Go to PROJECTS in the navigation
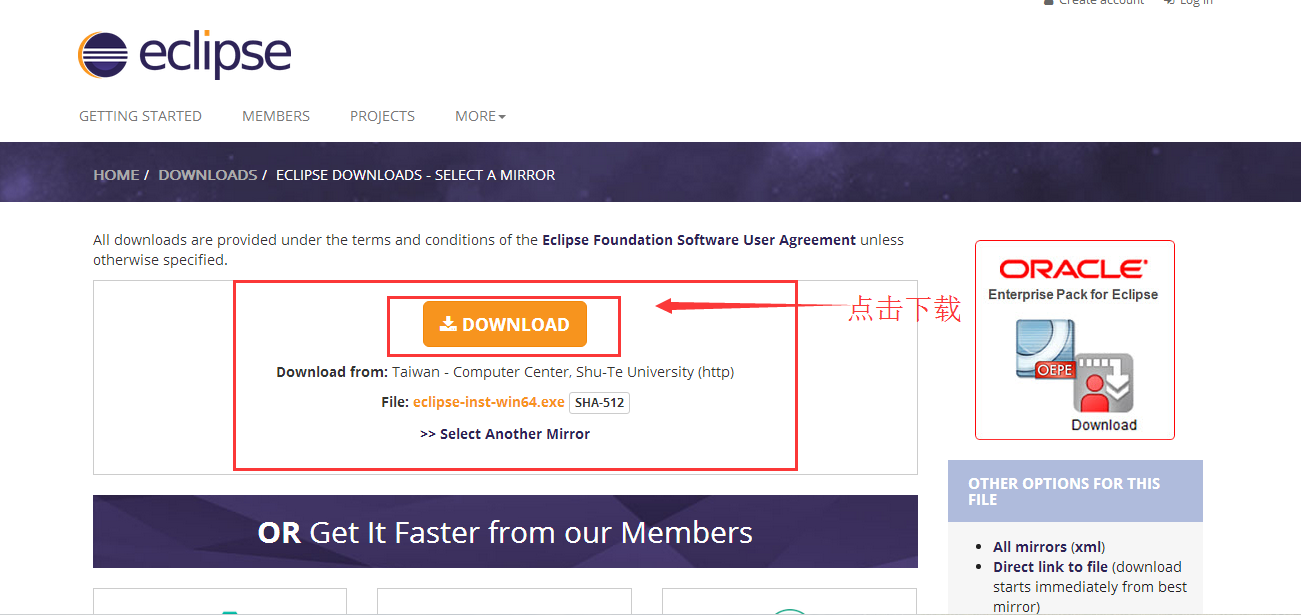 (382, 116)
